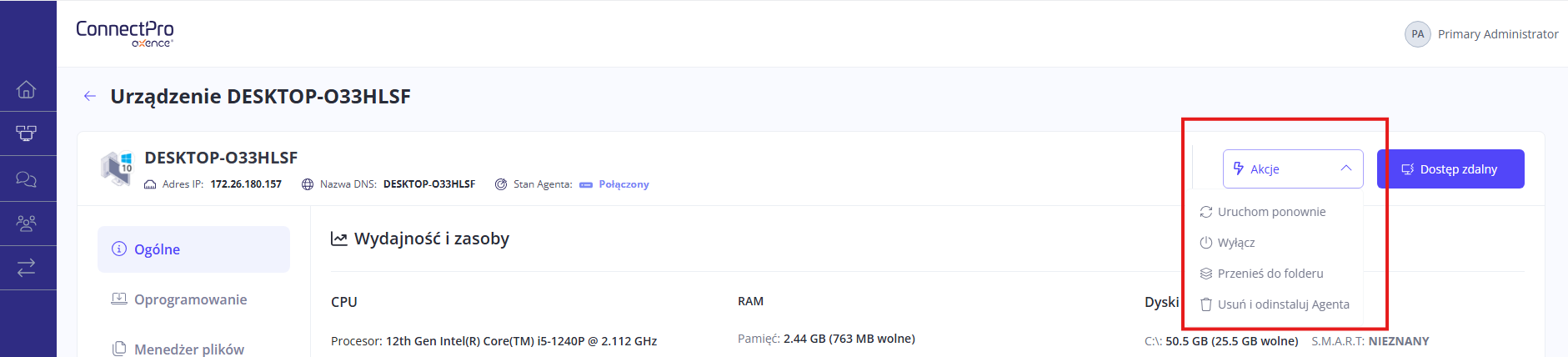
Task: Click the lightning icon in Akcje button
Action: tap(1239, 168)
